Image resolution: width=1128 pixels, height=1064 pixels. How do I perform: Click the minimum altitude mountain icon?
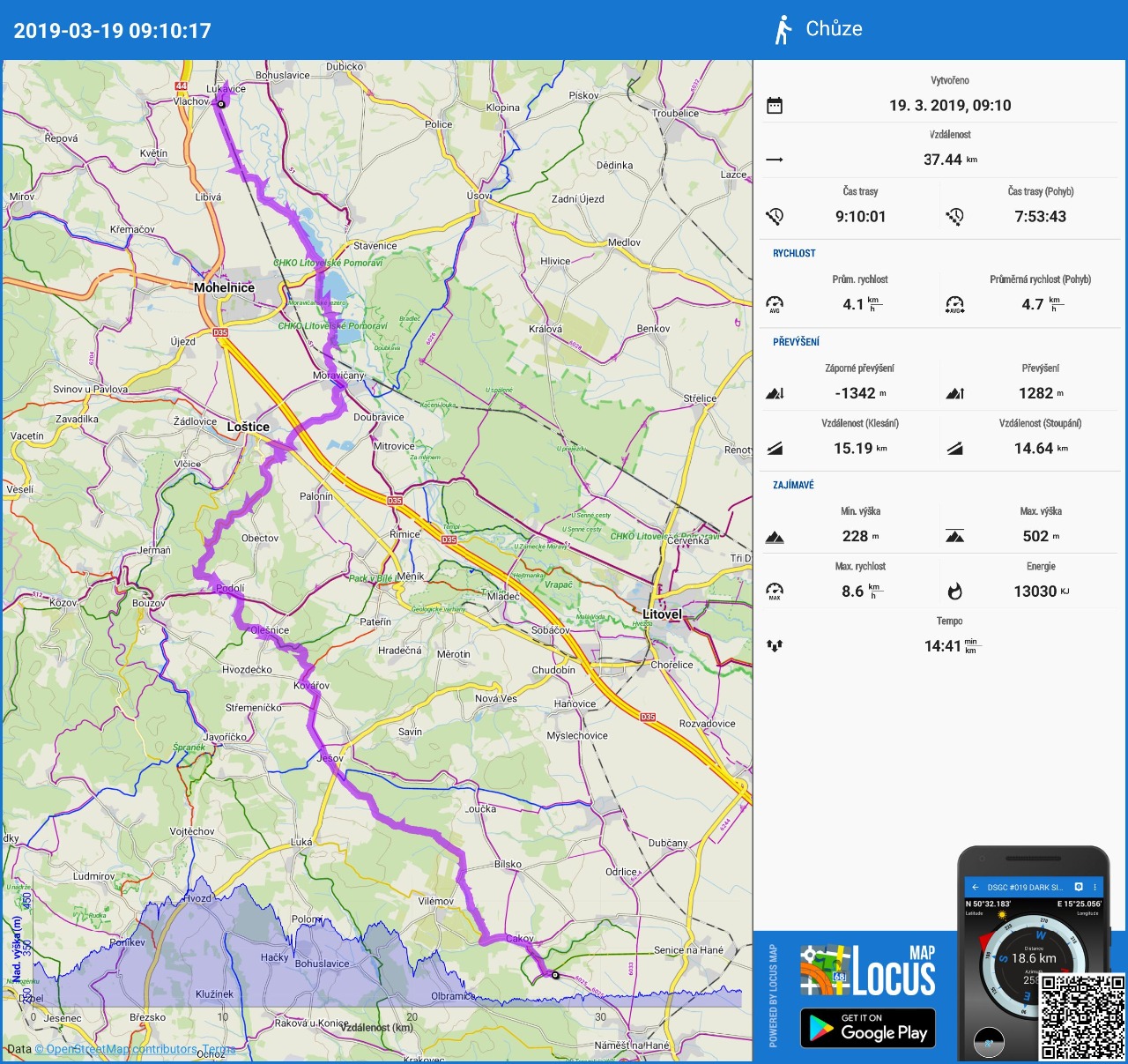[775, 536]
